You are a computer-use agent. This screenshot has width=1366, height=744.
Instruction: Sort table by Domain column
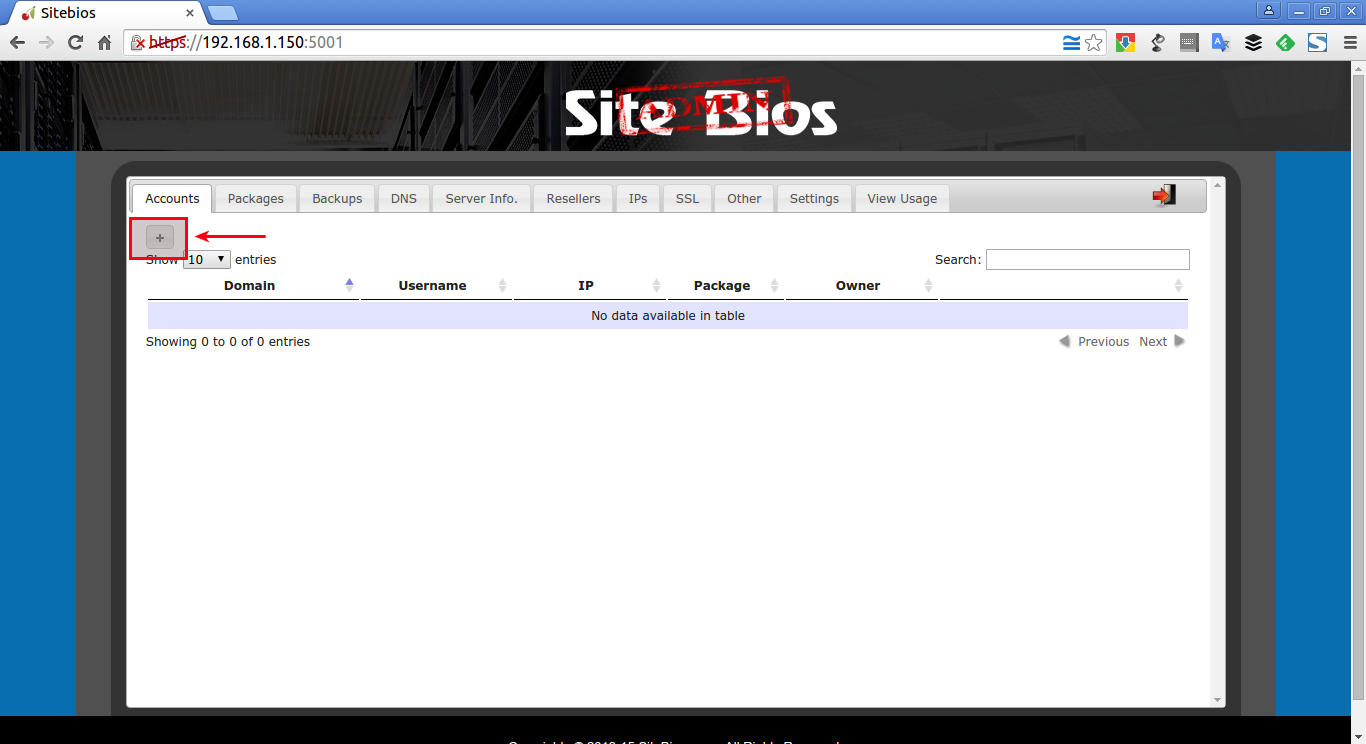click(x=253, y=285)
